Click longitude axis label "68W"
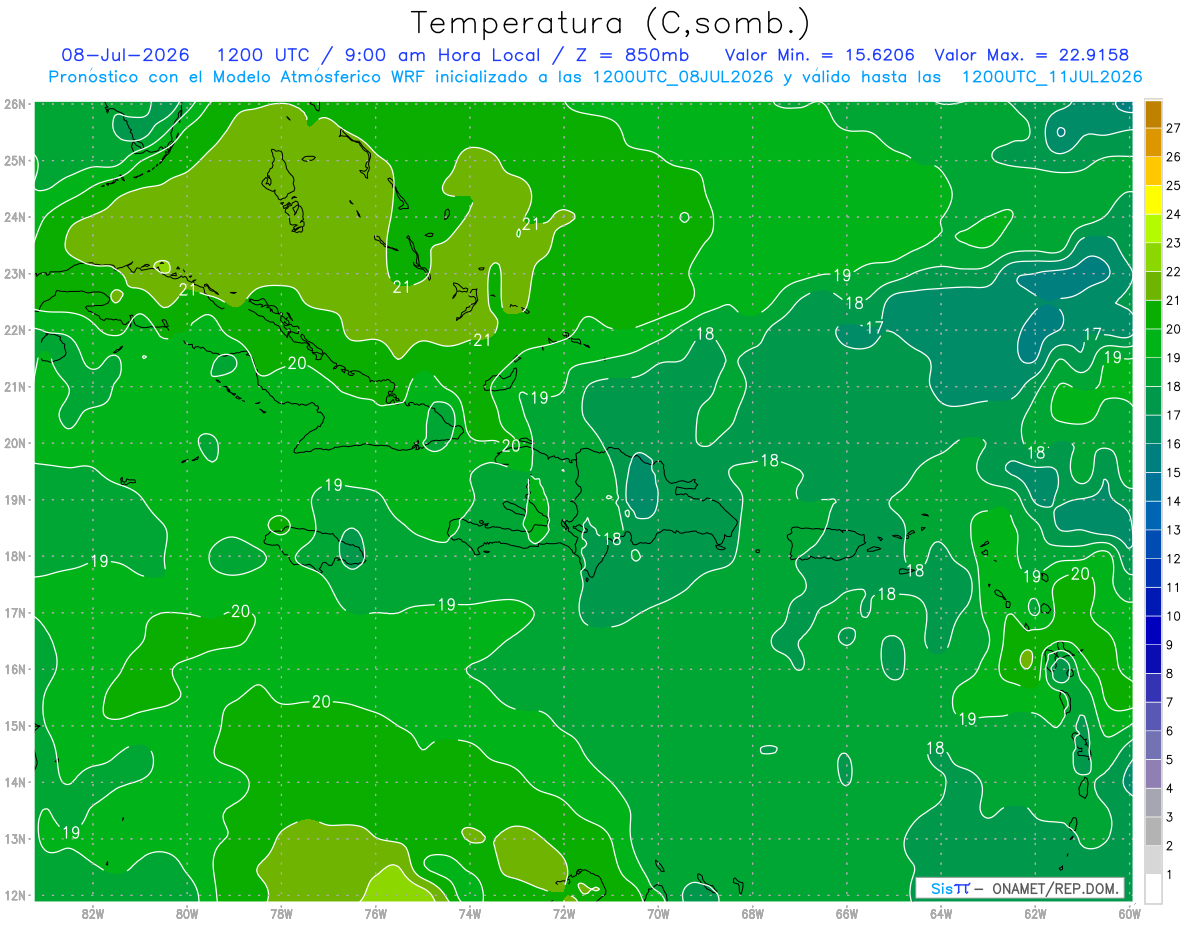 (x=752, y=914)
